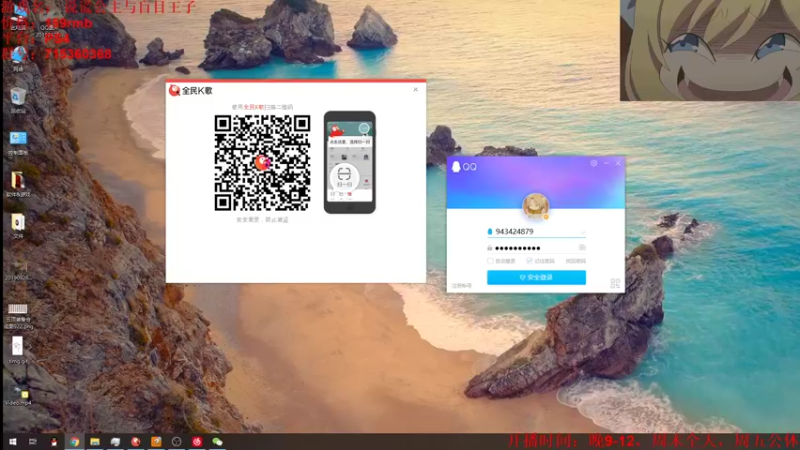Viewport: 800px width, 450px height.
Task: Click the gray printer-like taskbar icon
Action: pyautogui.click(x=115, y=442)
